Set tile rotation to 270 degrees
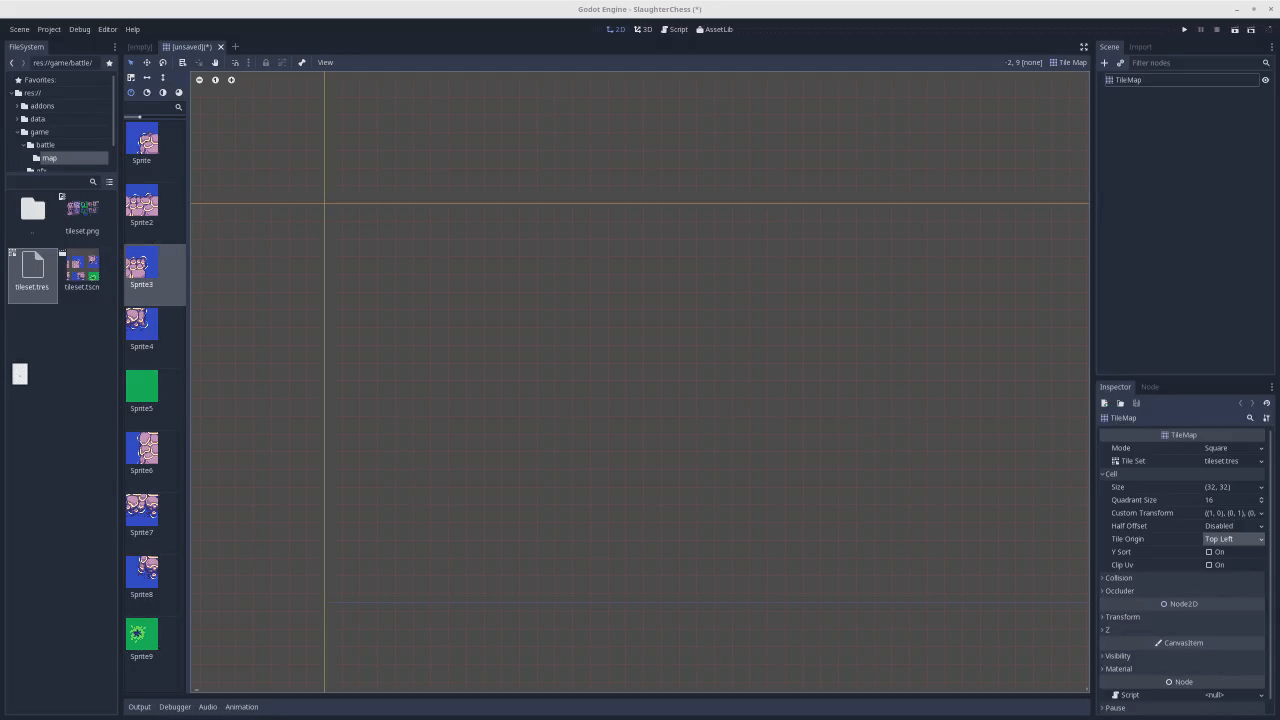 pyautogui.click(x=178, y=92)
